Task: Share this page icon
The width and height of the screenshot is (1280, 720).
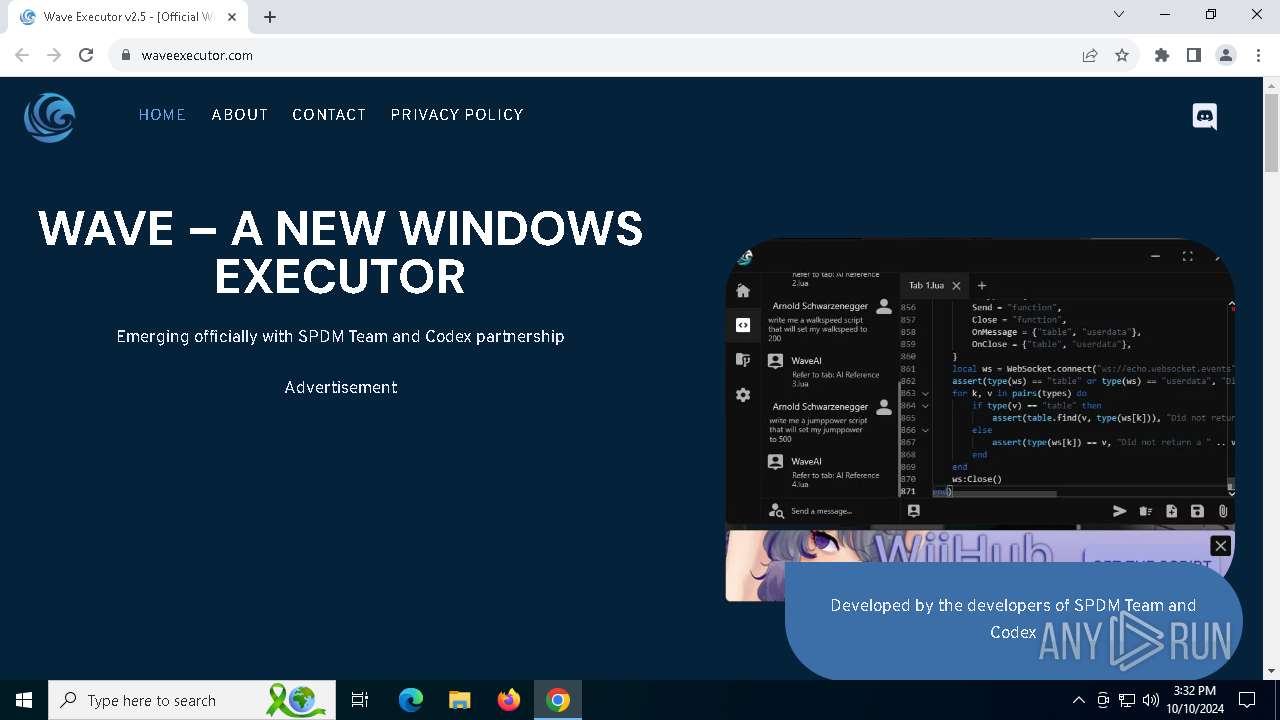Action: pyautogui.click(x=1090, y=56)
